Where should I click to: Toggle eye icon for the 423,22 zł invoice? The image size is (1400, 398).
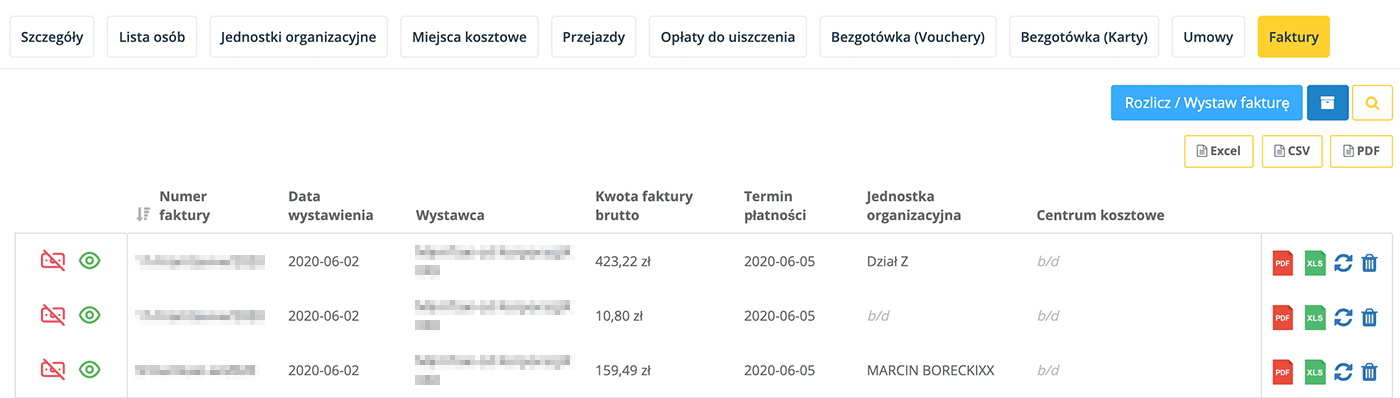[90, 262]
